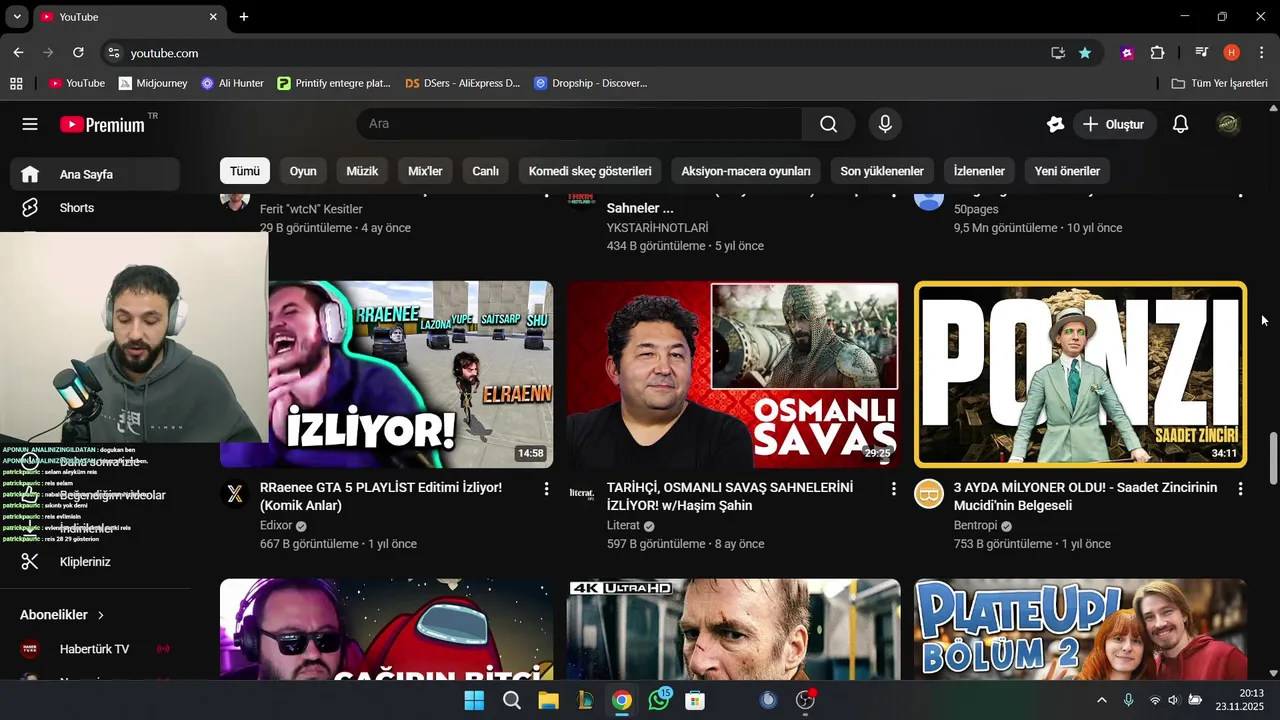The width and height of the screenshot is (1280, 720).
Task: Open the Chrome extensions puzzle icon
Action: (x=1158, y=53)
